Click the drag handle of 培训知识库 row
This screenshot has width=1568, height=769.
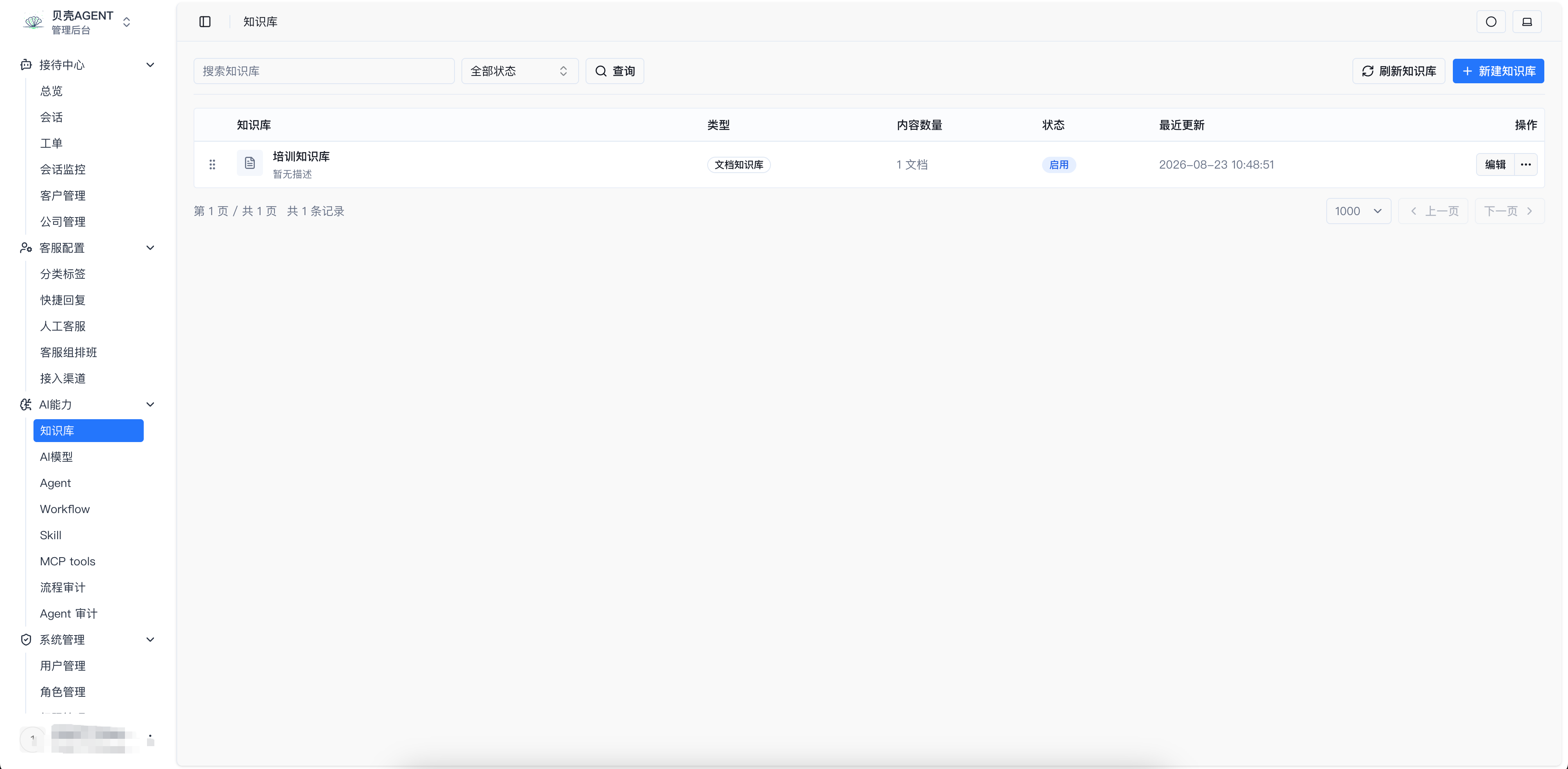point(212,164)
